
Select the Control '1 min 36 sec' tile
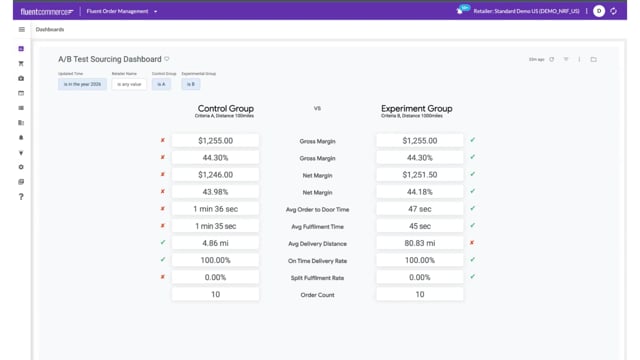tap(215, 209)
